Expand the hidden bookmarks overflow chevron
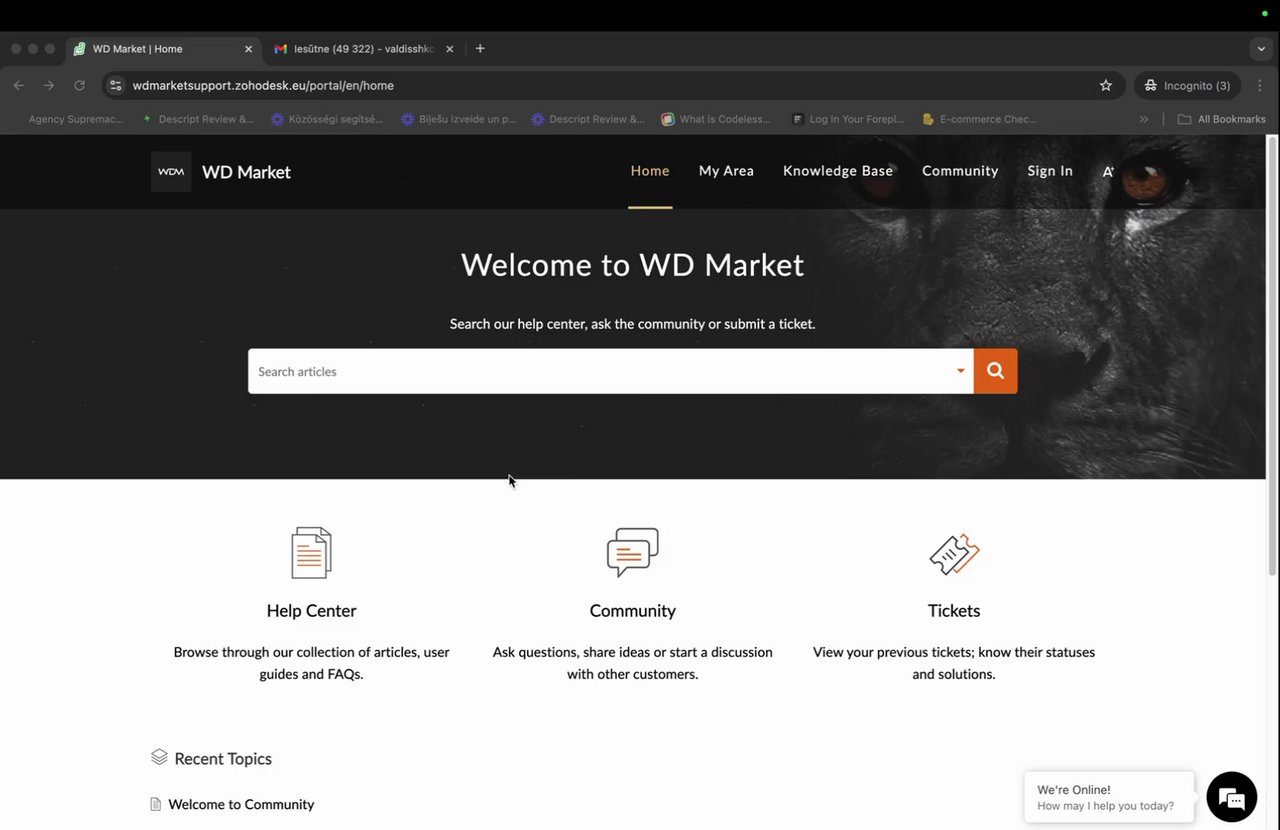The width and height of the screenshot is (1280, 830). point(1143,119)
